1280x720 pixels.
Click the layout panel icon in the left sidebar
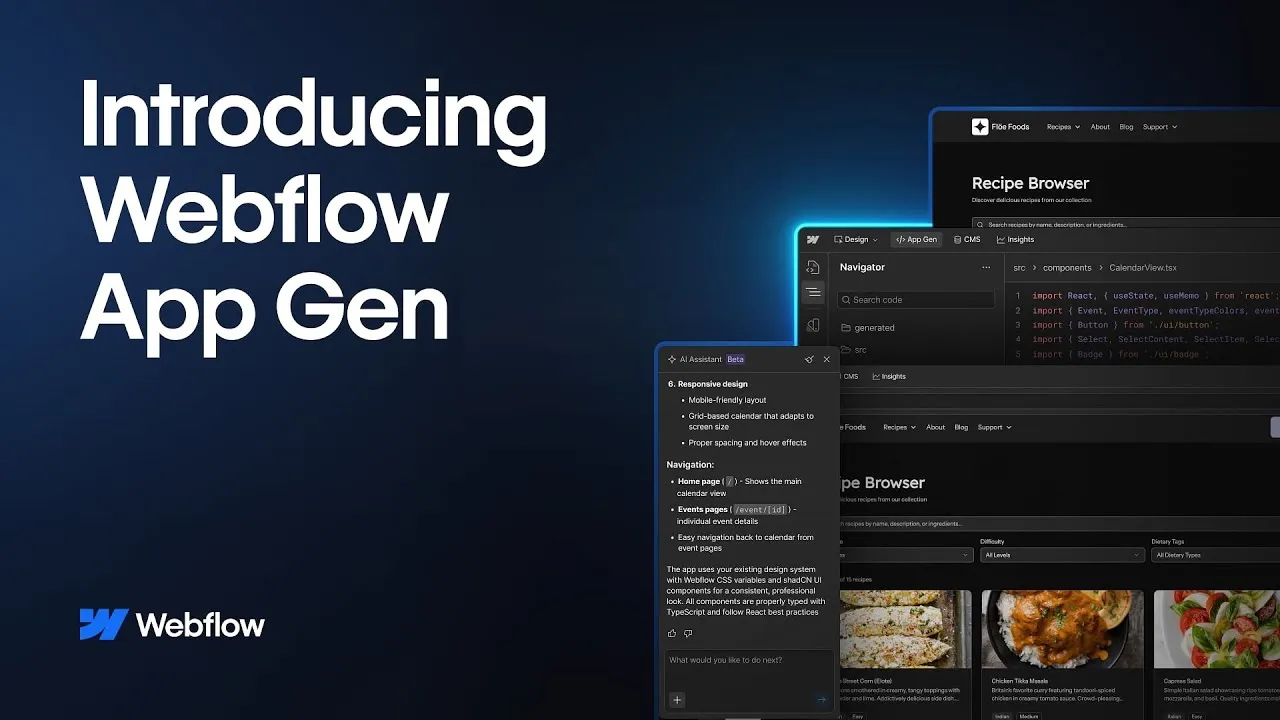pyautogui.click(x=813, y=325)
